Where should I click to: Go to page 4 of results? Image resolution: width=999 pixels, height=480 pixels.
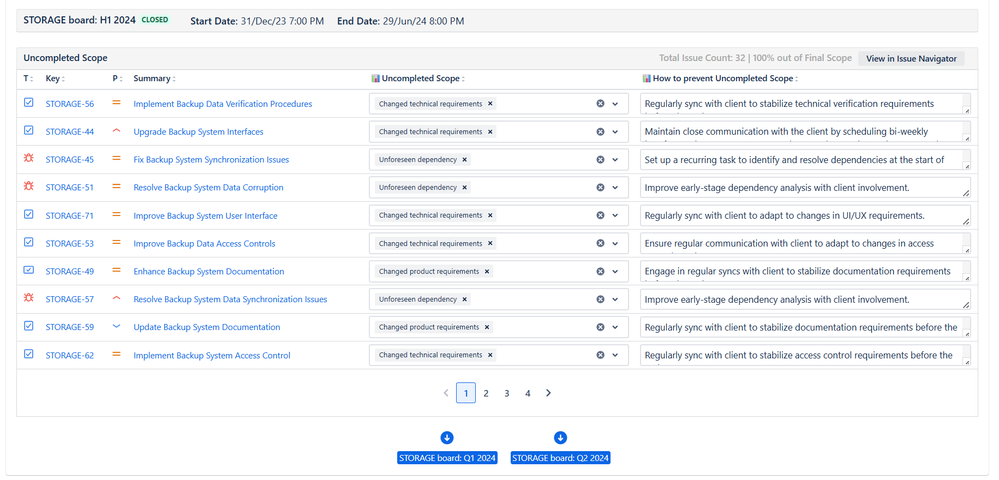[x=528, y=393]
